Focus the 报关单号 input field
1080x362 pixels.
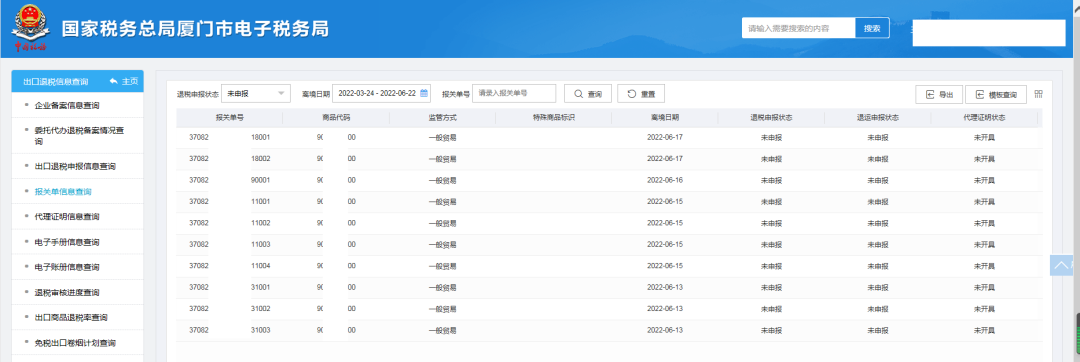514,93
